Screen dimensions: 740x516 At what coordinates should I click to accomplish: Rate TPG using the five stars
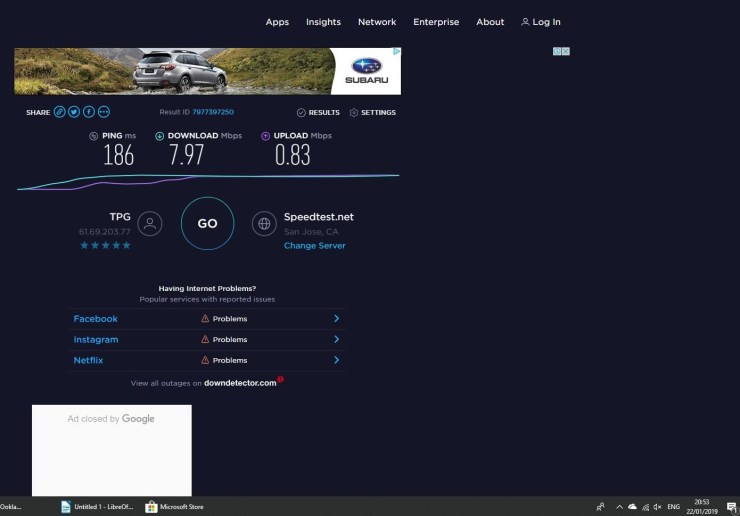105,245
